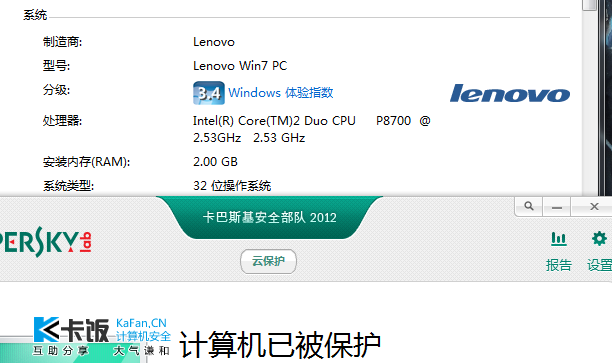This screenshot has height=363, width=612.
Task: Click the KaFan.CN 卡饭 logo
Action: click(102, 336)
